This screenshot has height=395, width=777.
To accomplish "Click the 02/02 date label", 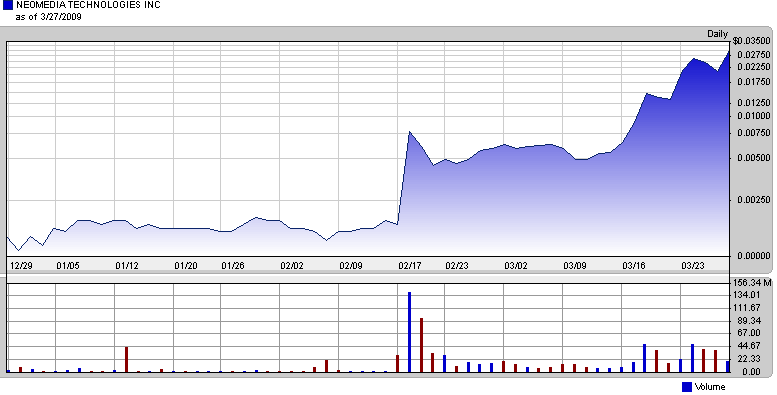I will [x=292, y=266].
